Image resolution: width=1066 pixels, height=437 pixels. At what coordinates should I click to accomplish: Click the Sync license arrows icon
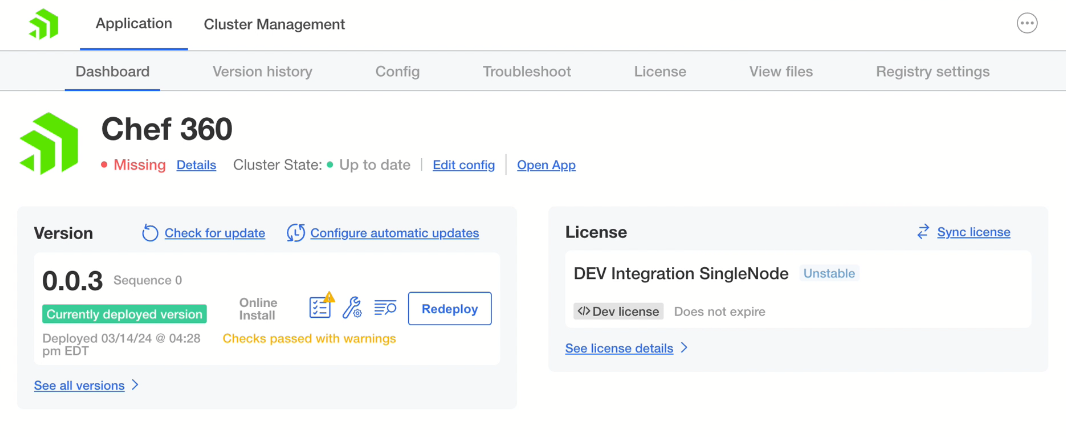[923, 232]
